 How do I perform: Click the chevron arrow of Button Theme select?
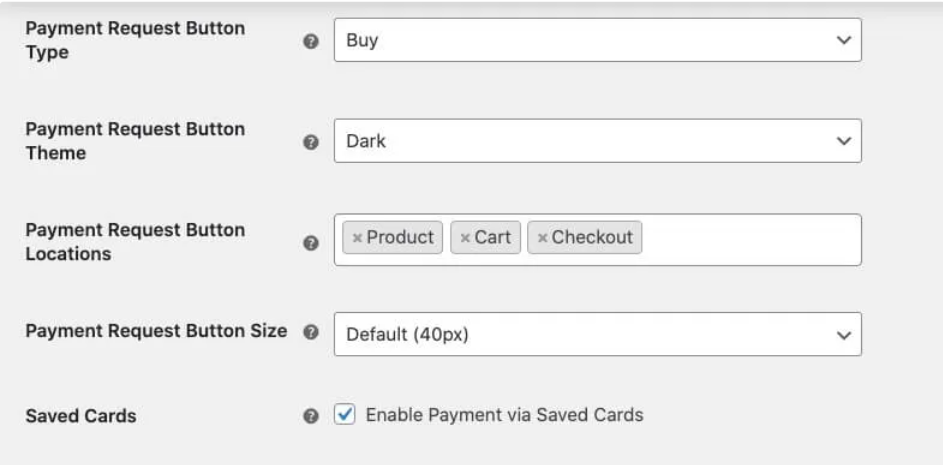pos(843,141)
